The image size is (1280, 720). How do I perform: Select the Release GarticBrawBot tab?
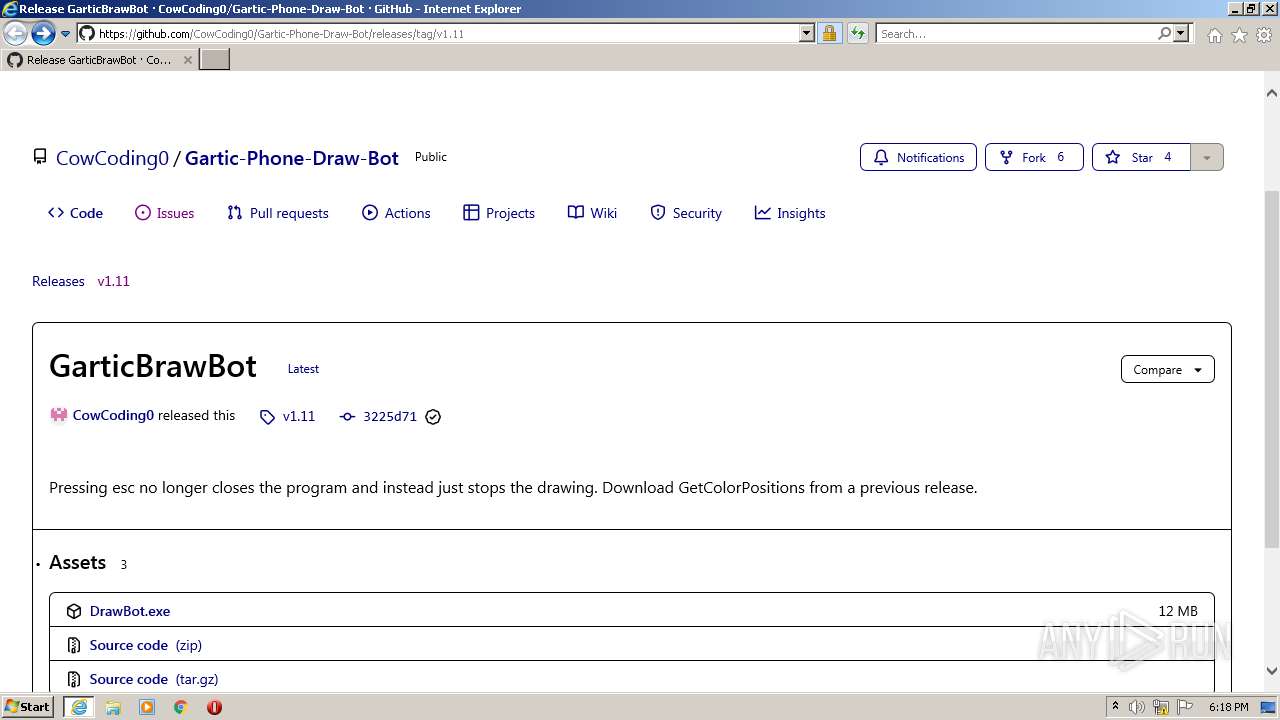tap(98, 60)
